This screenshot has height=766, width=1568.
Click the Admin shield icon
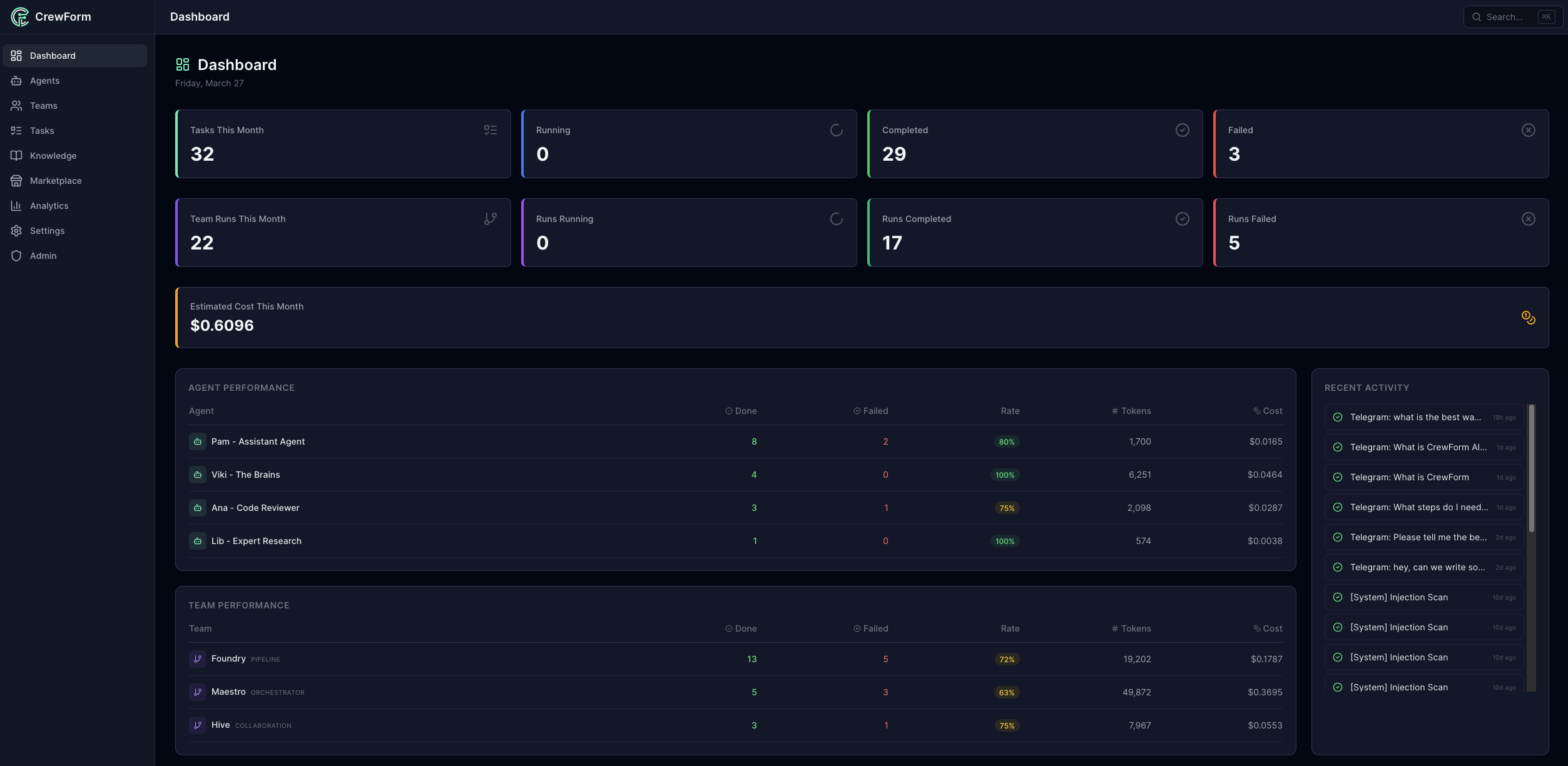[16, 255]
